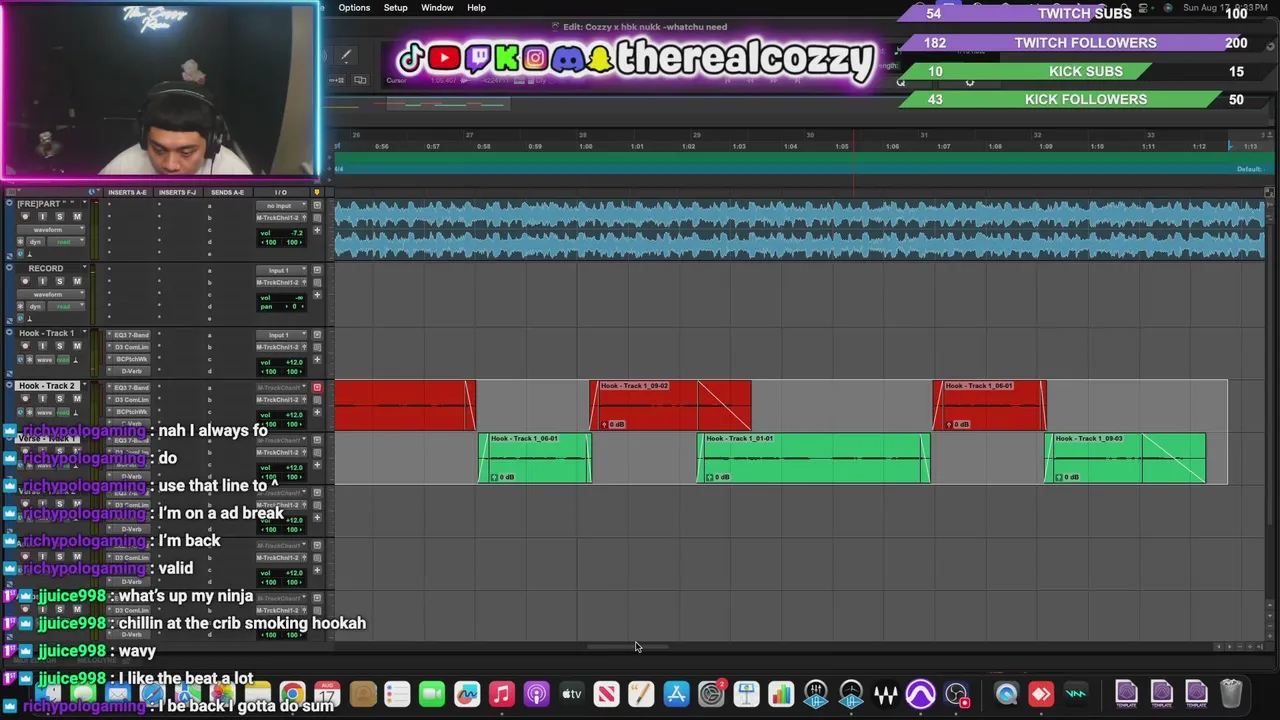This screenshot has width=1280, height=720.
Task: Click the RECORD track pan value
Action: (294, 306)
